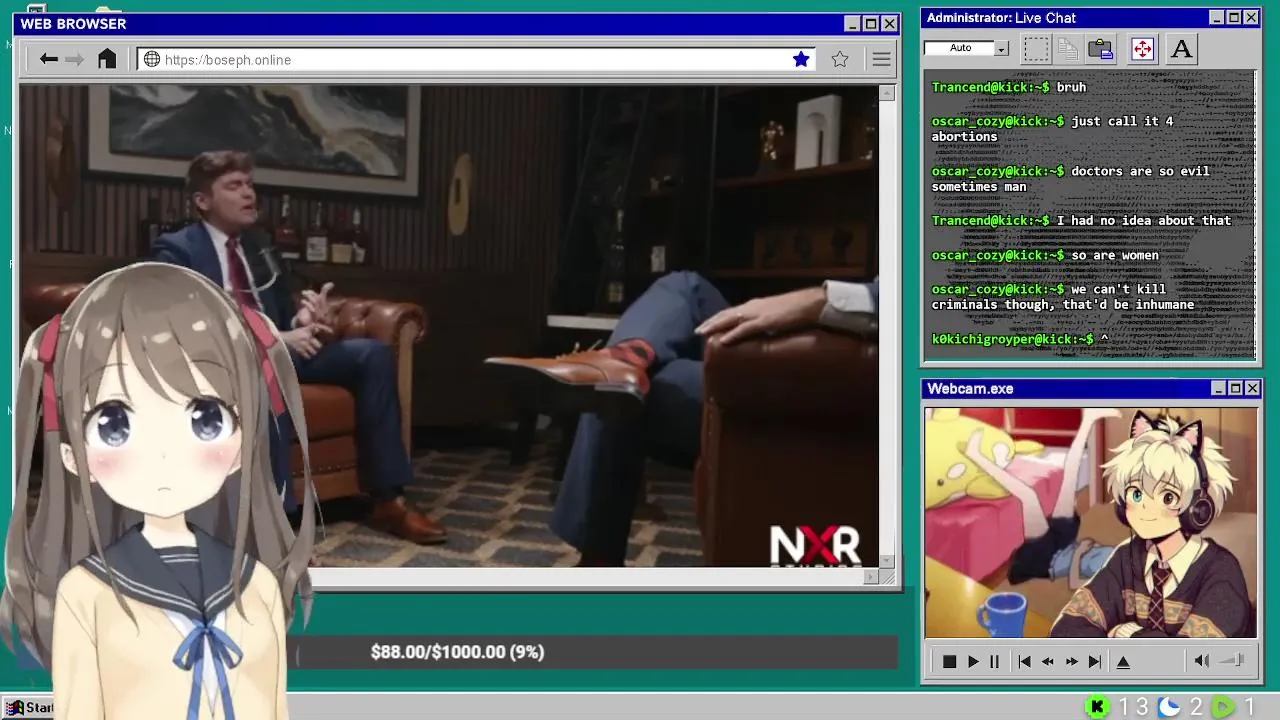
Task: Click the green Rumble play icon in taskbar
Action: [x=1223, y=707]
